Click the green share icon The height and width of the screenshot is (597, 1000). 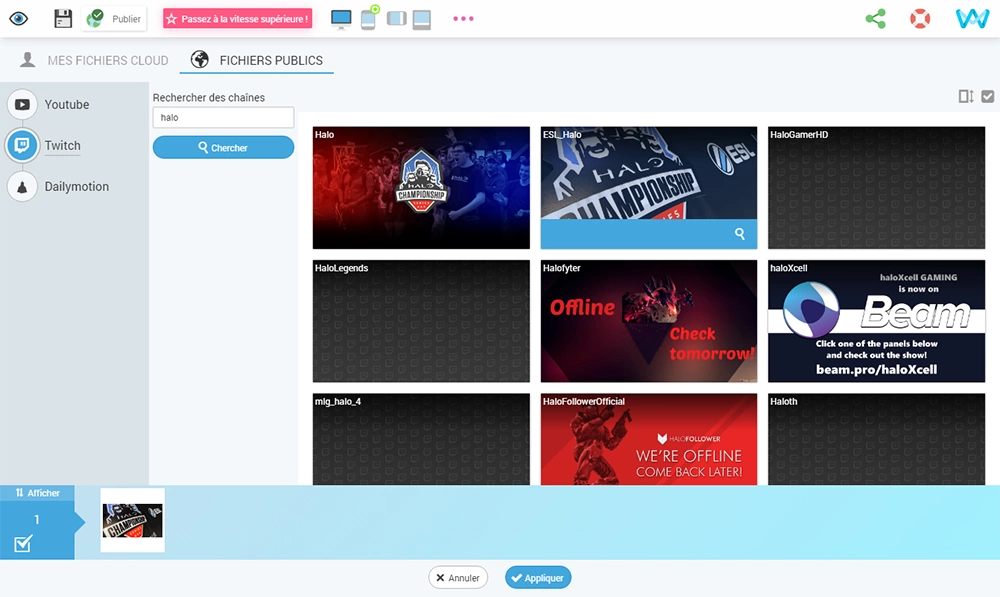pos(876,19)
